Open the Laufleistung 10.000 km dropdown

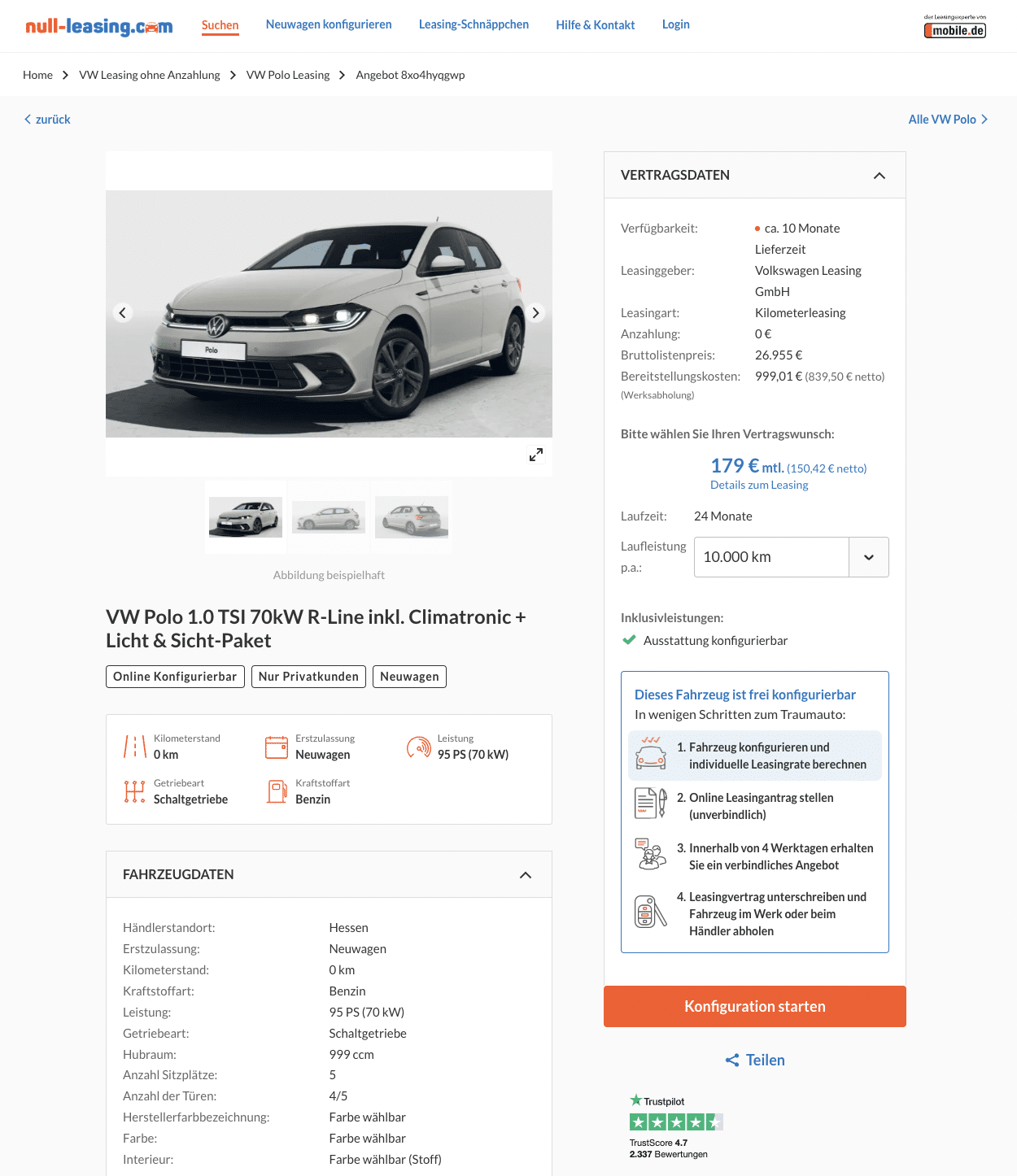(791, 557)
